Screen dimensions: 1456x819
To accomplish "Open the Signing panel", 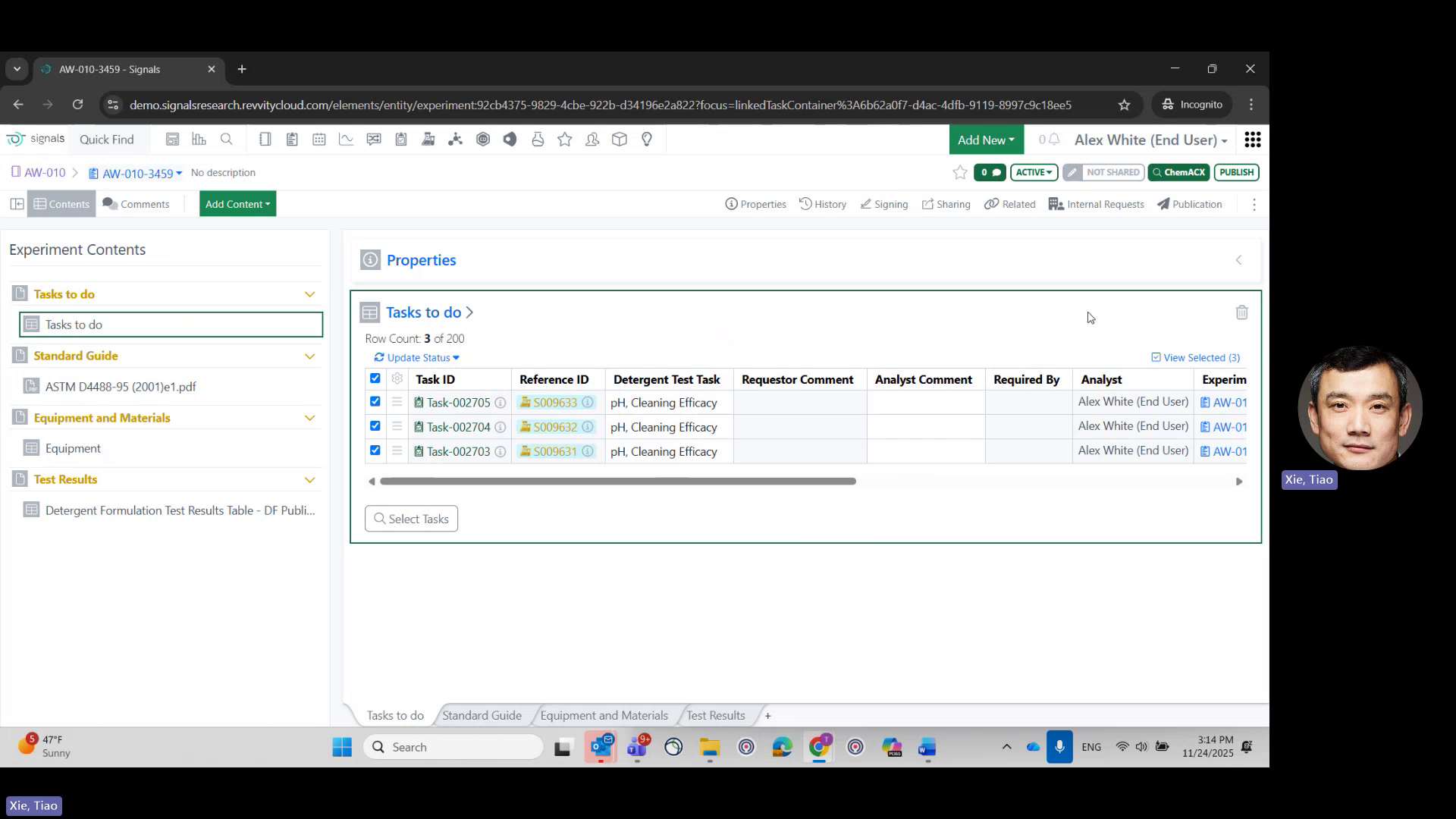I will pyautogui.click(x=883, y=204).
